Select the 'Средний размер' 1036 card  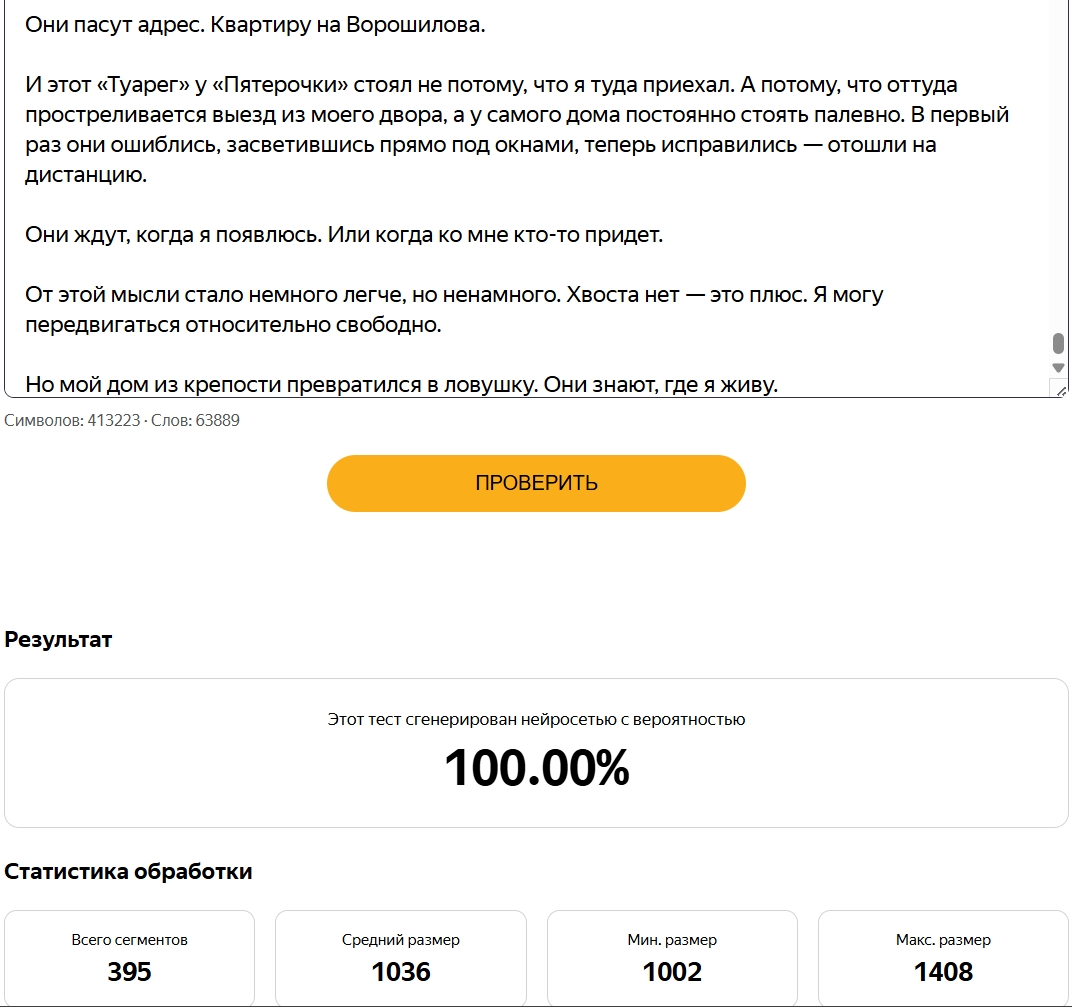401,958
